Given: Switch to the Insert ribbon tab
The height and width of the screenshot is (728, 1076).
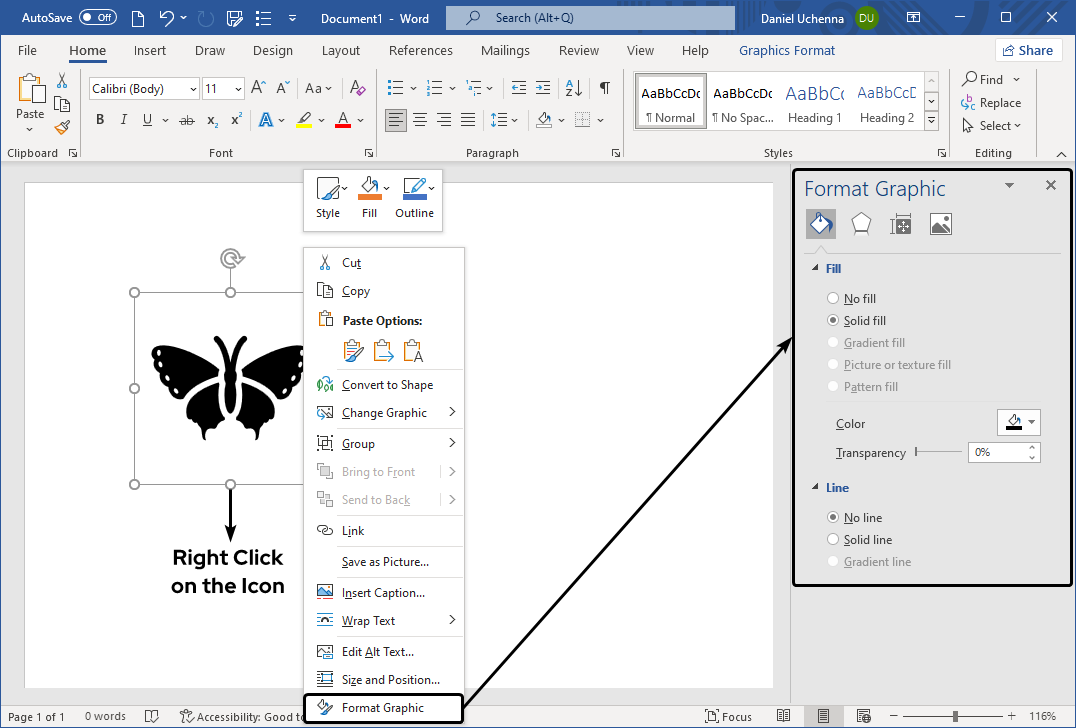Looking at the screenshot, I should [149, 50].
